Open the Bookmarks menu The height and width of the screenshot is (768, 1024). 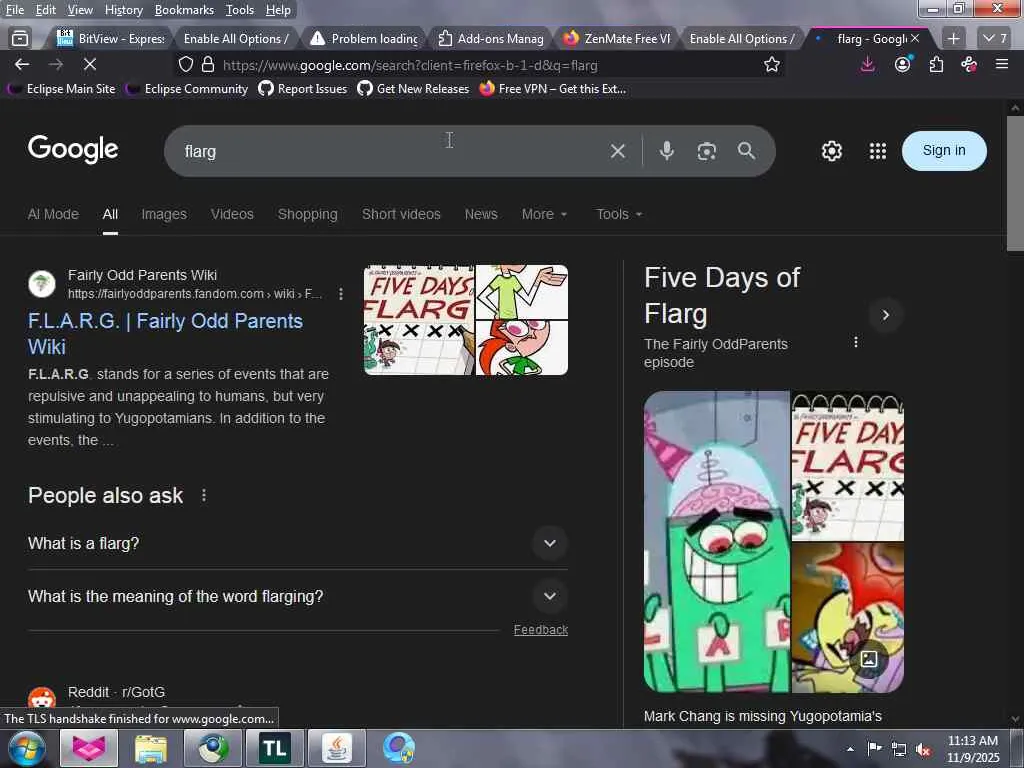click(184, 10)
